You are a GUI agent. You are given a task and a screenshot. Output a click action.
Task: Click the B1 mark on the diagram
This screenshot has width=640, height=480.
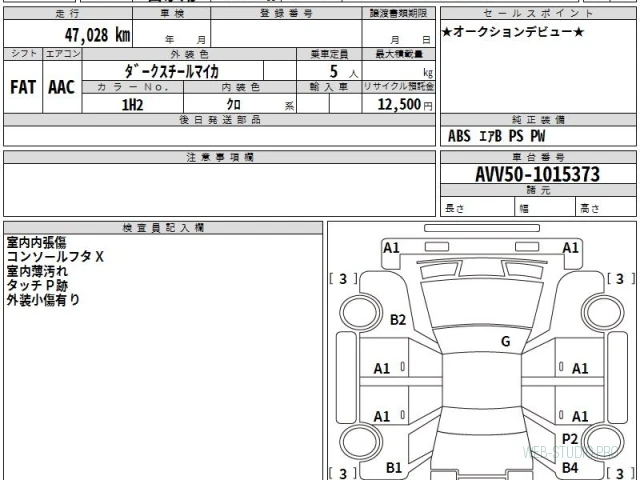pos(394,467)
